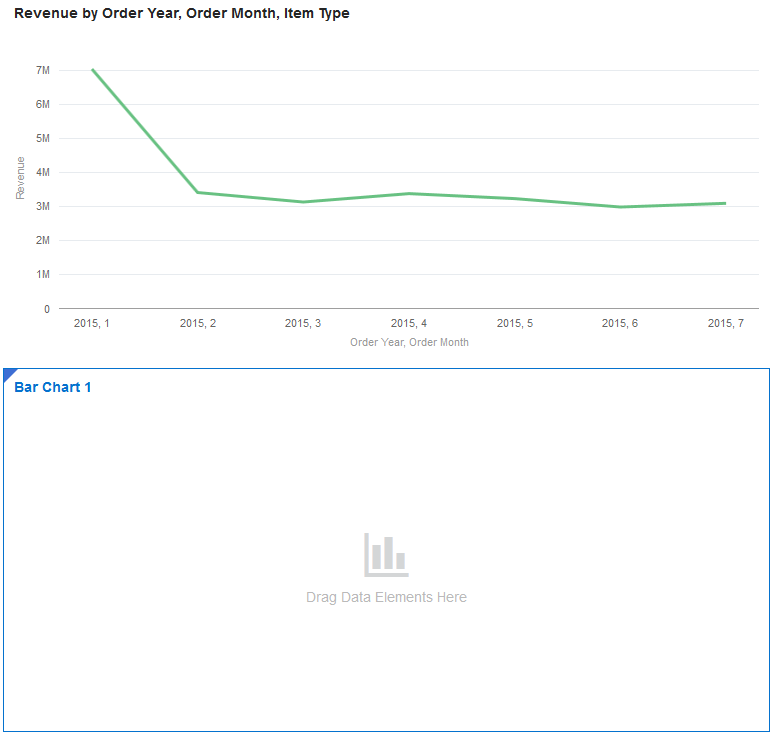Click the '7M' y-axis value
Screen dimensions: 774x736
[x=43, y=71]
